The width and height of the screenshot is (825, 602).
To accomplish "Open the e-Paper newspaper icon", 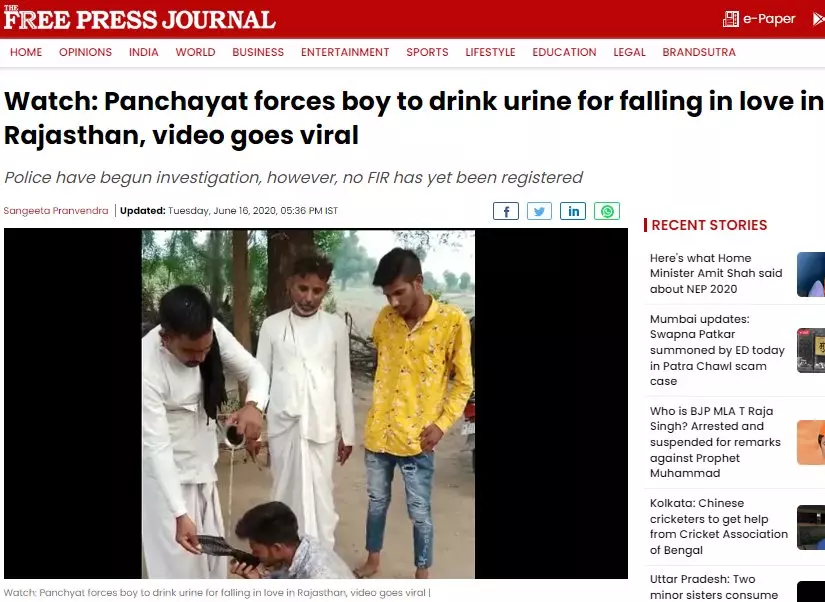I will 730,19.
